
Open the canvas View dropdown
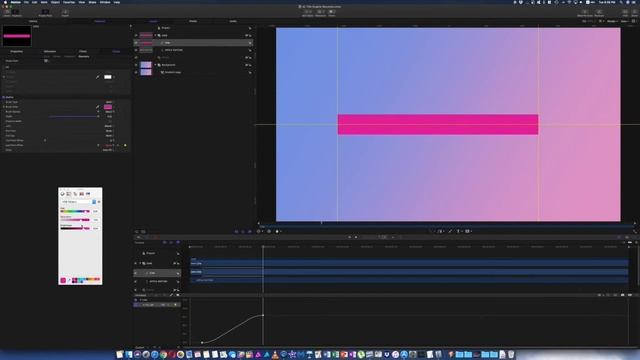point(624,21)
